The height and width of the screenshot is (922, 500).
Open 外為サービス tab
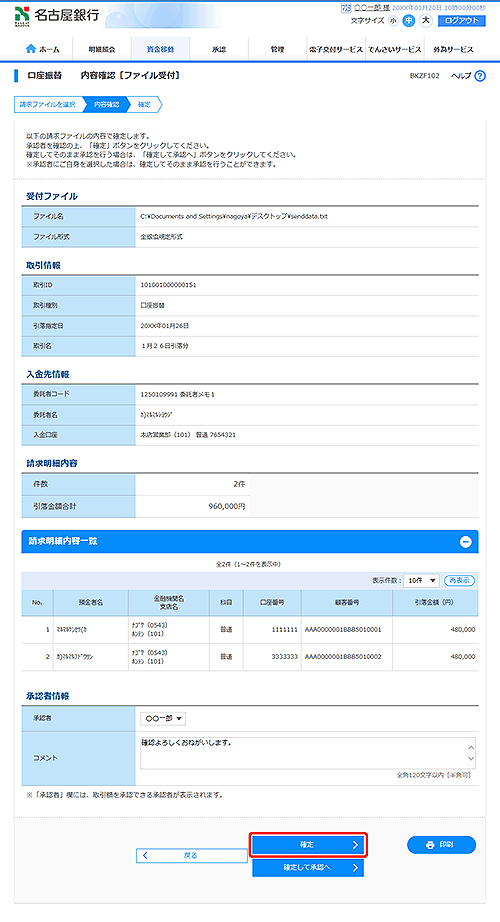(x=453, y=49)
